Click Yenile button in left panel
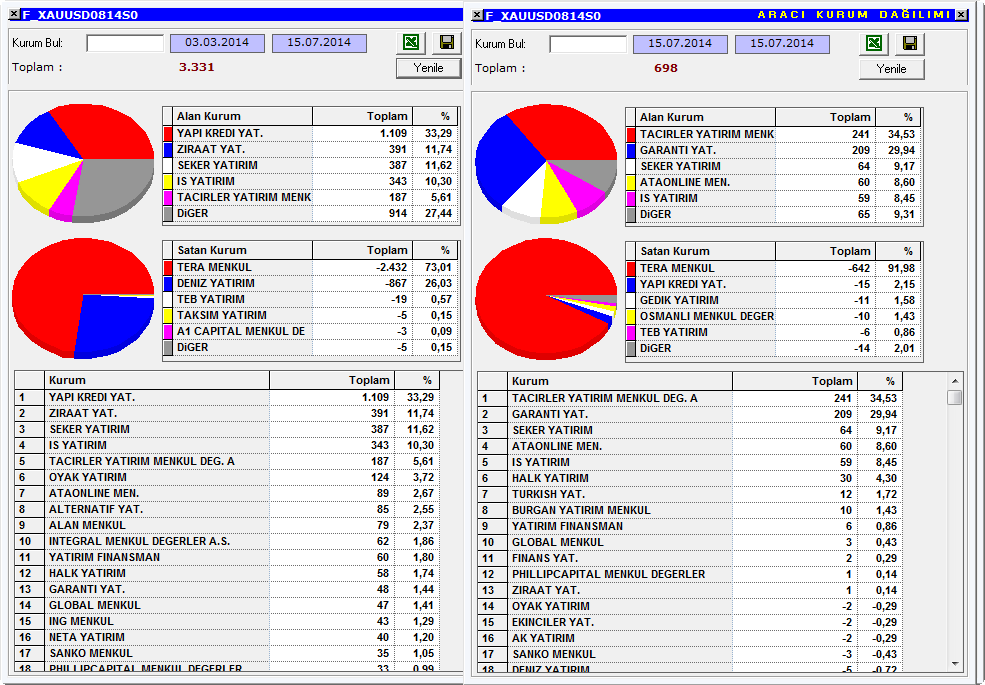Screen dimensions: 985x685 428,68
